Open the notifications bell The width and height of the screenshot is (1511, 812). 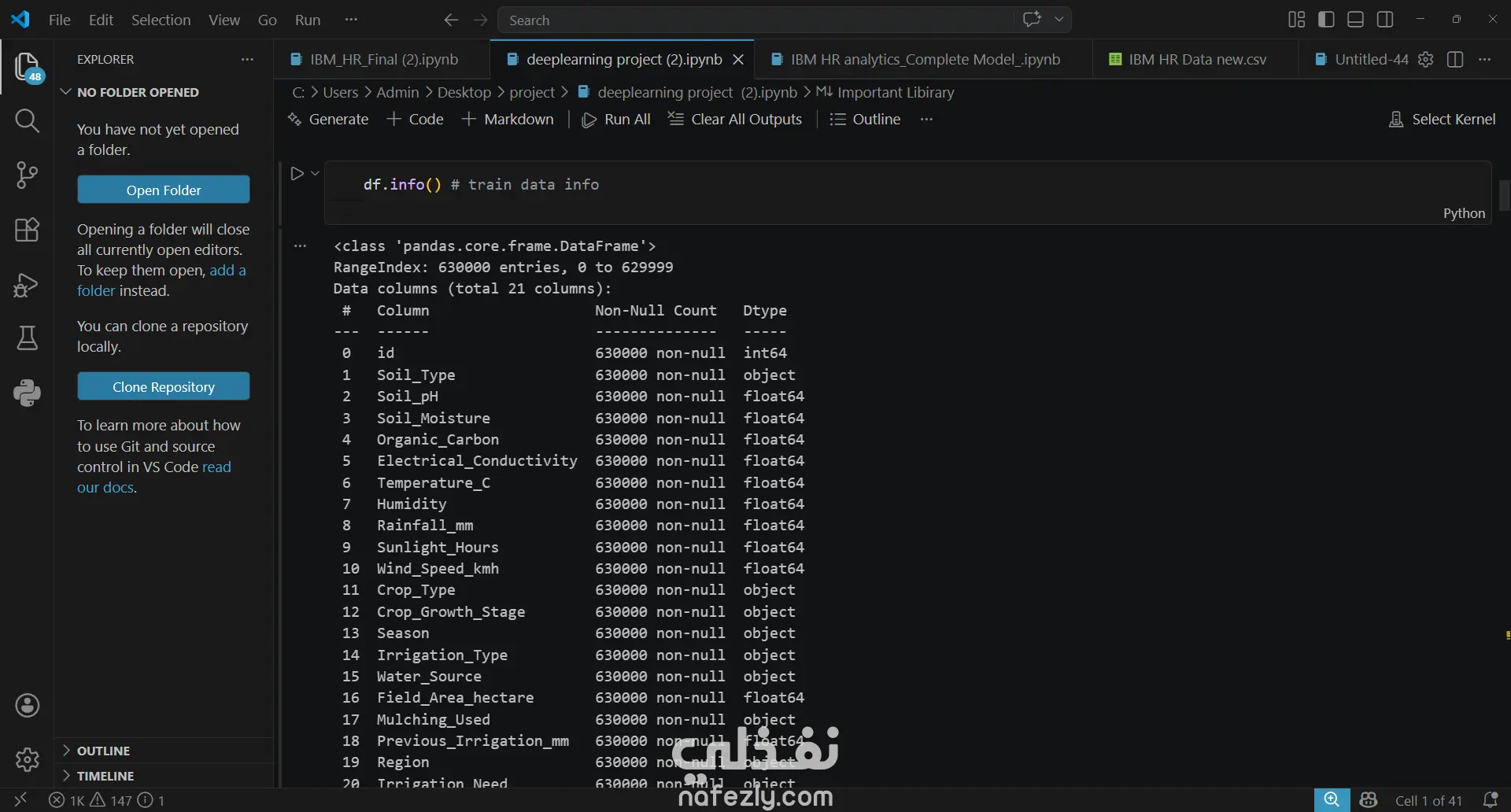(x=1490, y=800)
